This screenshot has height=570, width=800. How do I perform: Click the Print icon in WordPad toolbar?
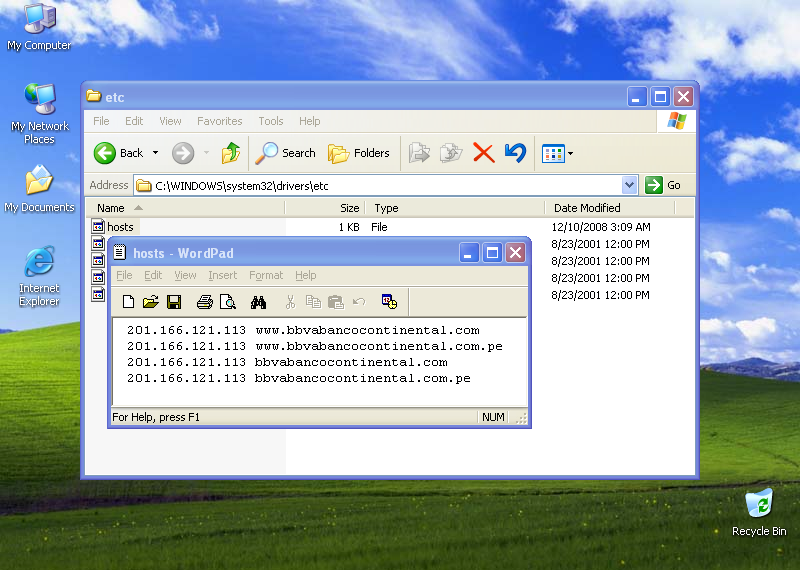coord(205,302)
